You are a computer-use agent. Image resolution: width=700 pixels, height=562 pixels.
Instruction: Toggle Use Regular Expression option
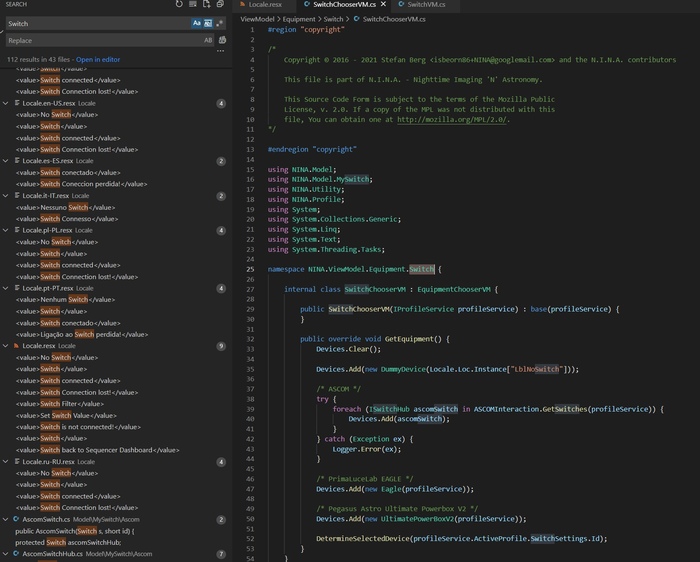(219, 23)
